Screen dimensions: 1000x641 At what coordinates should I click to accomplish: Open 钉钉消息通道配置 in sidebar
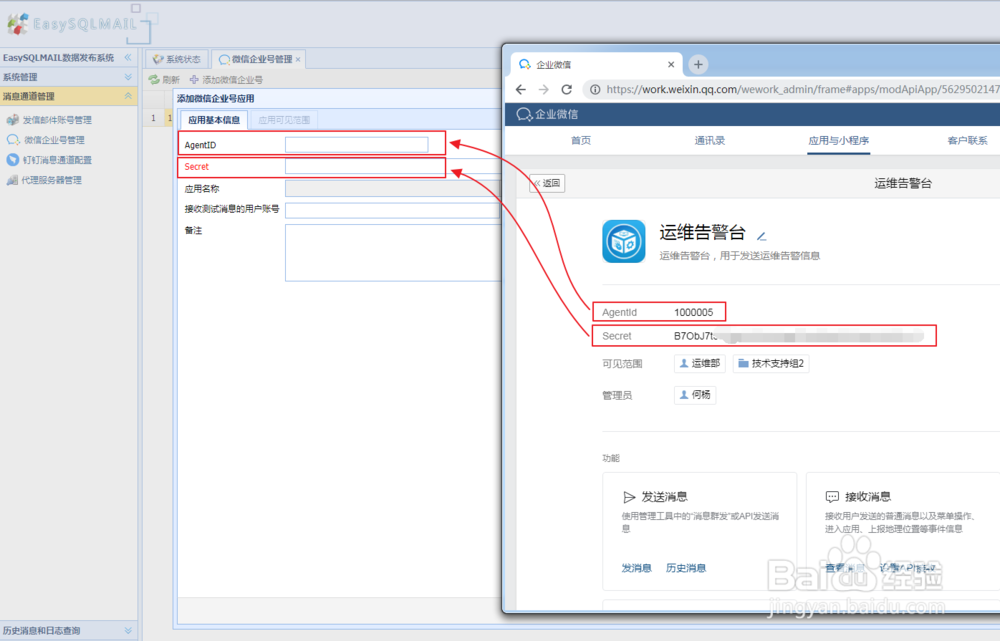click(x=57, y=160)
